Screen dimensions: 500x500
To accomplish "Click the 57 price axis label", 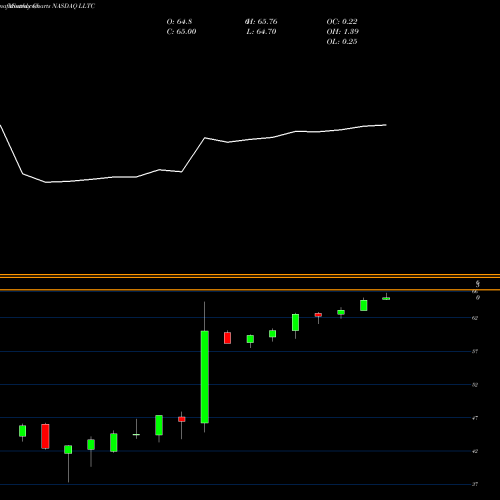I will [475, 351].
